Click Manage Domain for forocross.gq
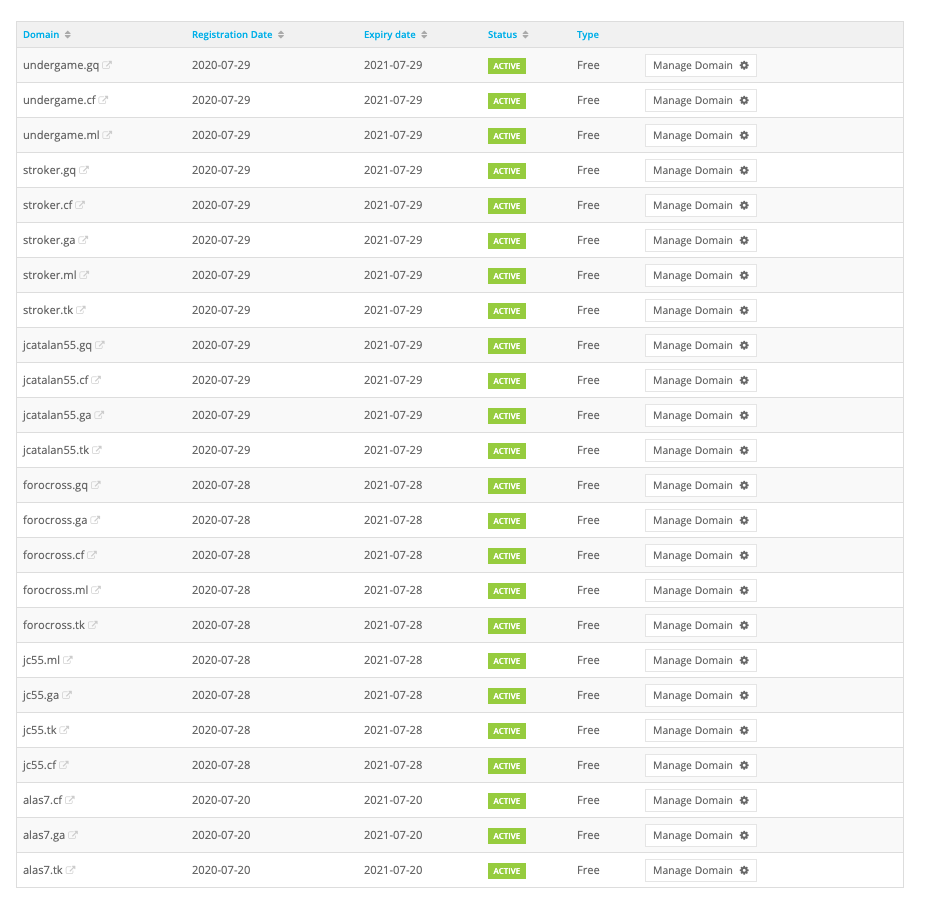Image resolution: width=925 pixels, height=900 pixels. pyautogui.click(x=700, y=485)
